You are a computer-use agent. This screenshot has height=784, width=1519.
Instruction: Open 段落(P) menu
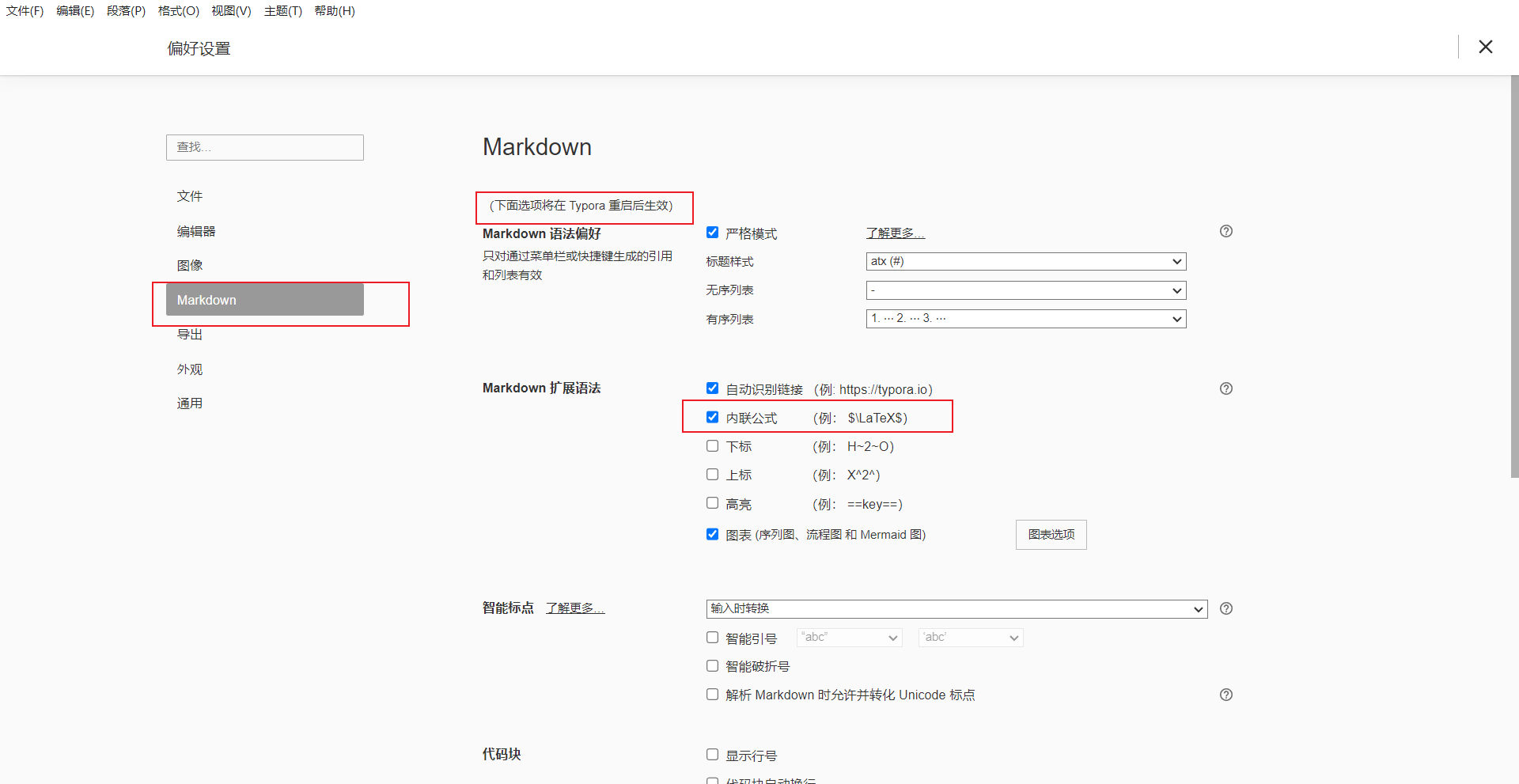126,11
